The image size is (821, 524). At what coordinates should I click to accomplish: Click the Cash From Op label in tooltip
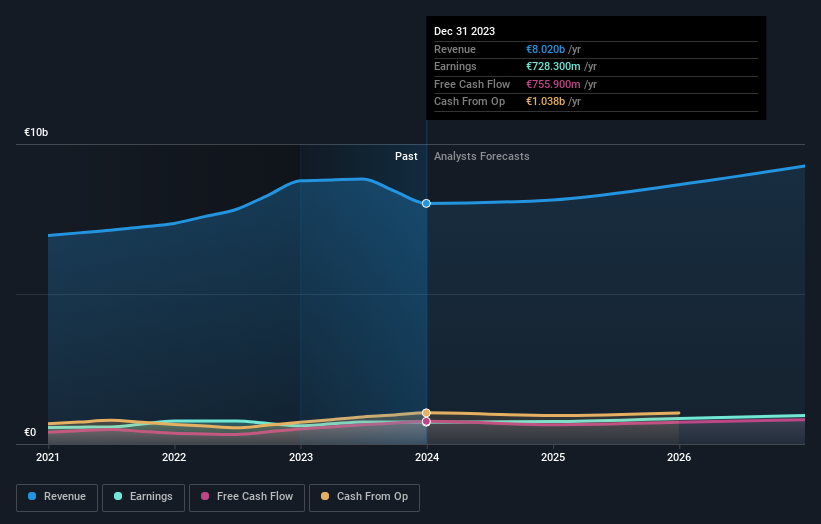coord(470,102)
